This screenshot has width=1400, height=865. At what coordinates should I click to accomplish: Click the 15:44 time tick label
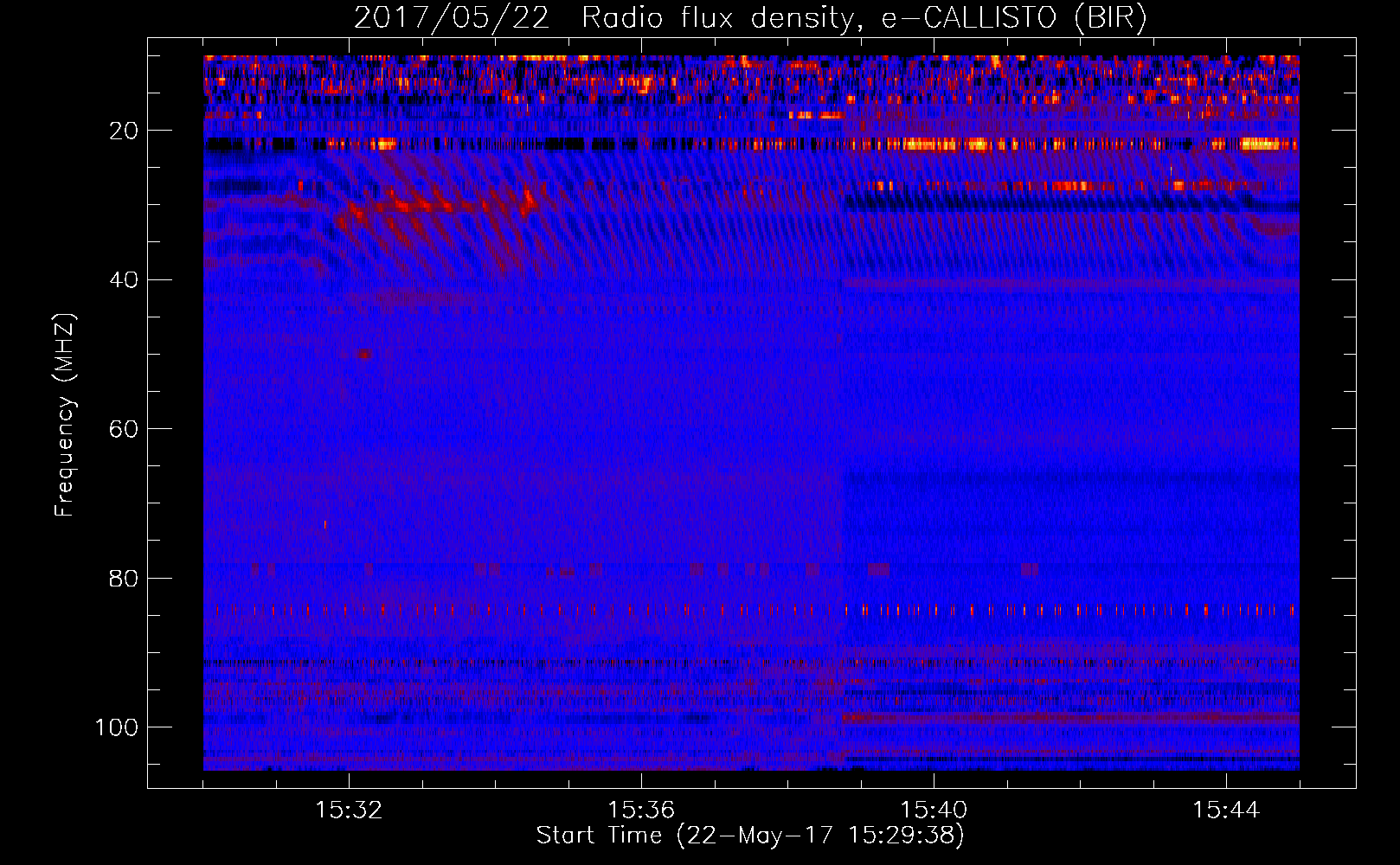point(1226,810)
